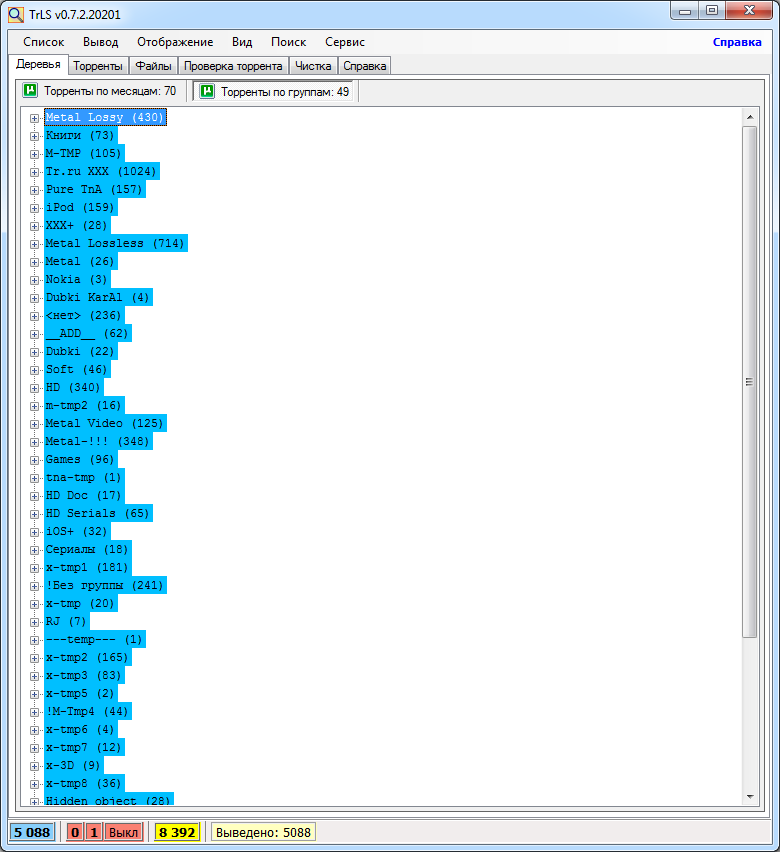
Task: Select the Nokia (3) group
Action: 77,279
